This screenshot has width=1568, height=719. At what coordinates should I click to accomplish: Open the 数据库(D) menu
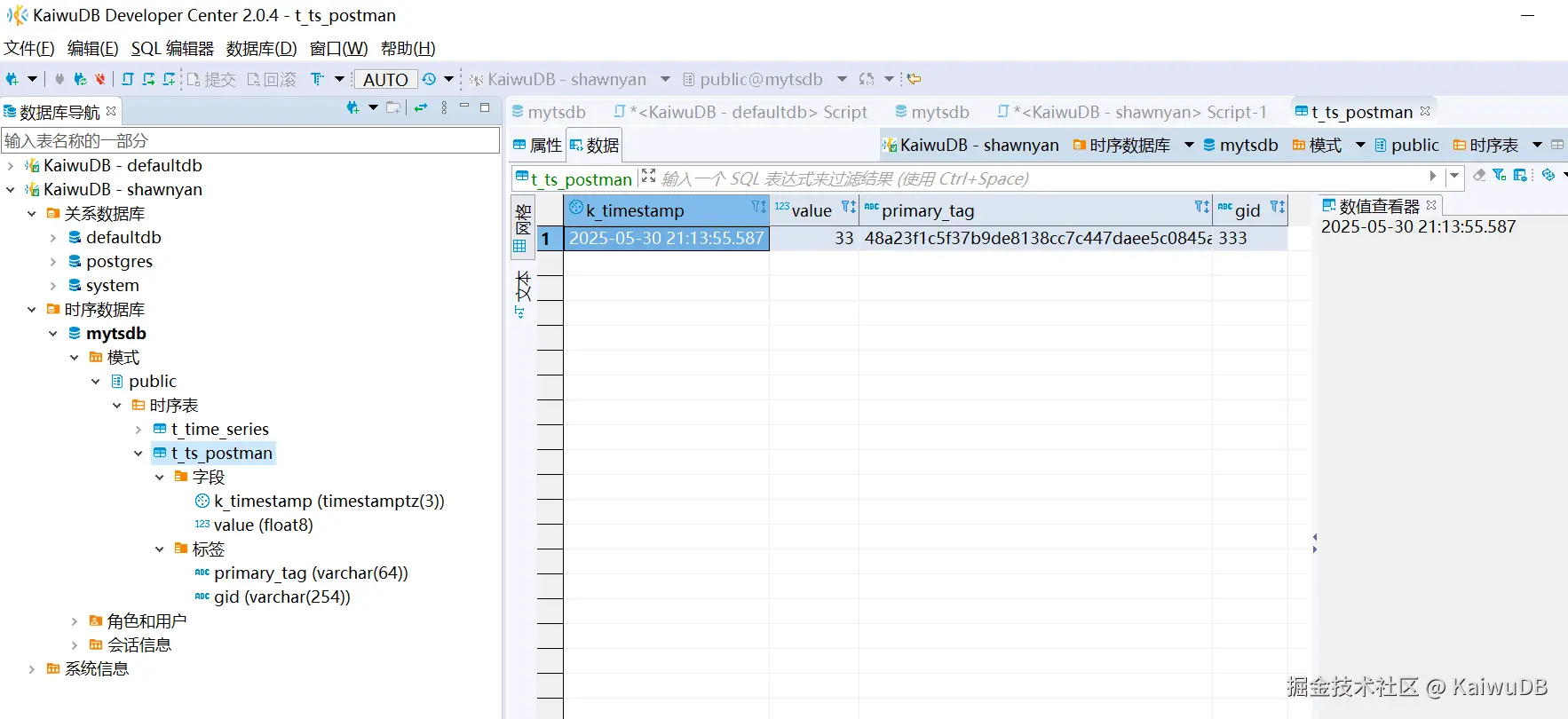(261, 48)
